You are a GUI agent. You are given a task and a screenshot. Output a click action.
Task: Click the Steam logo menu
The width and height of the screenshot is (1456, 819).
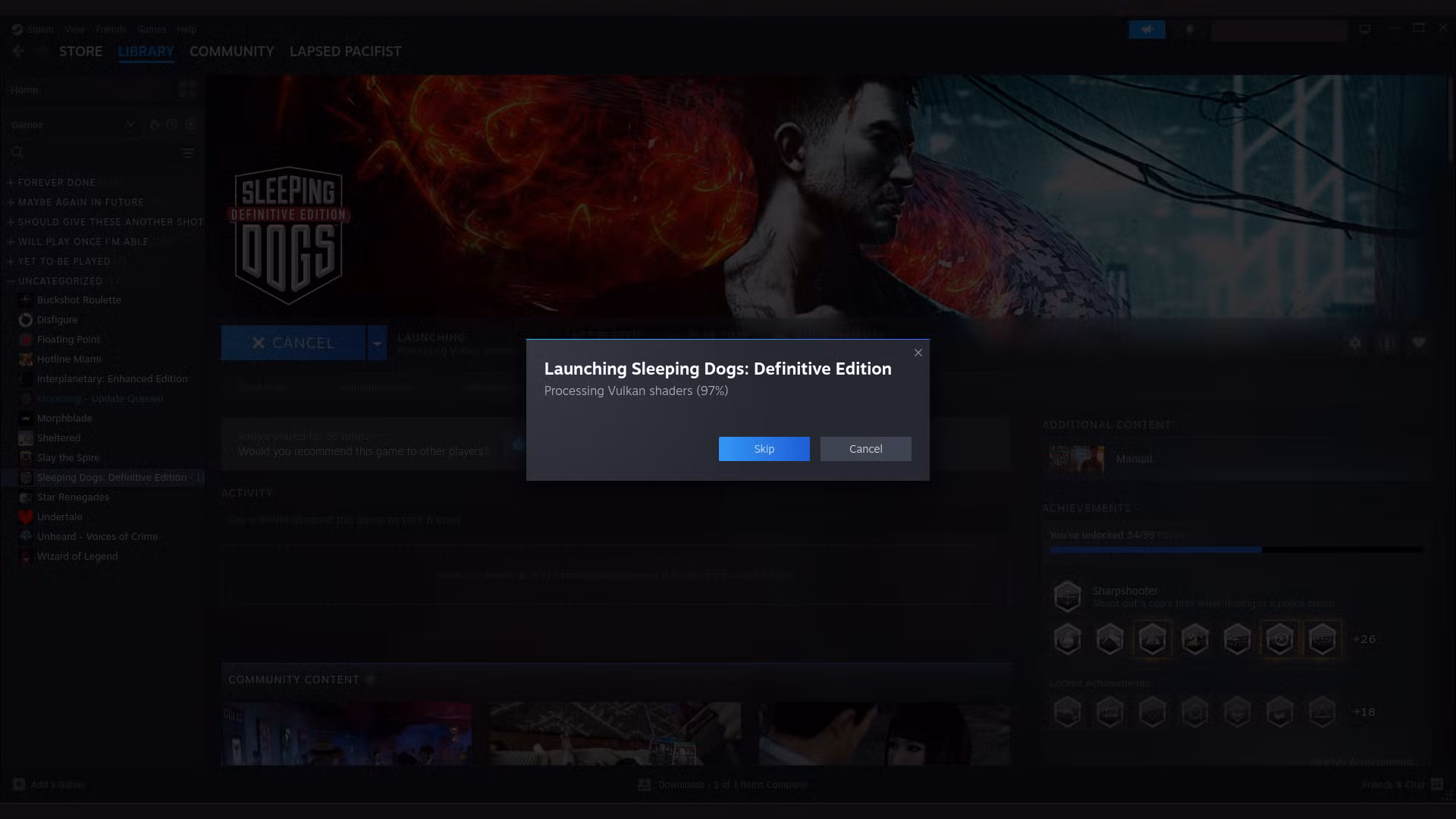click(17, 30)
